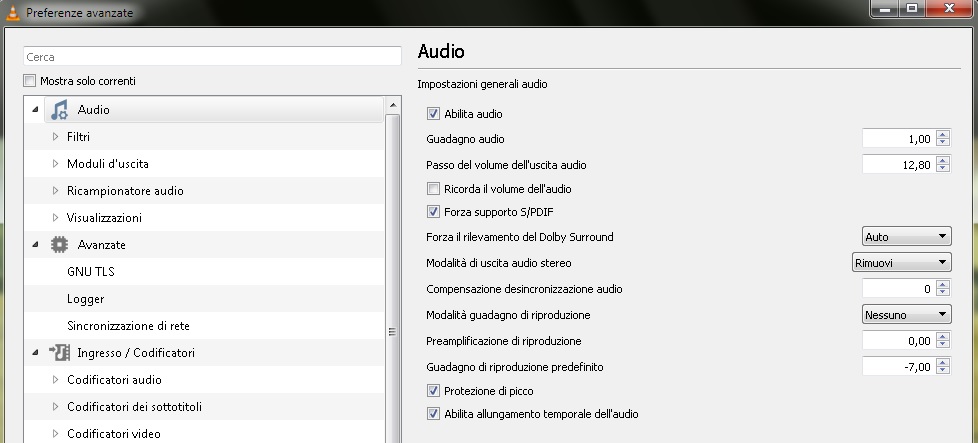The image size is (978, 443).
Task: Toggle the Mostra solo correnti checkbox
Action: (x=30, y=80)
